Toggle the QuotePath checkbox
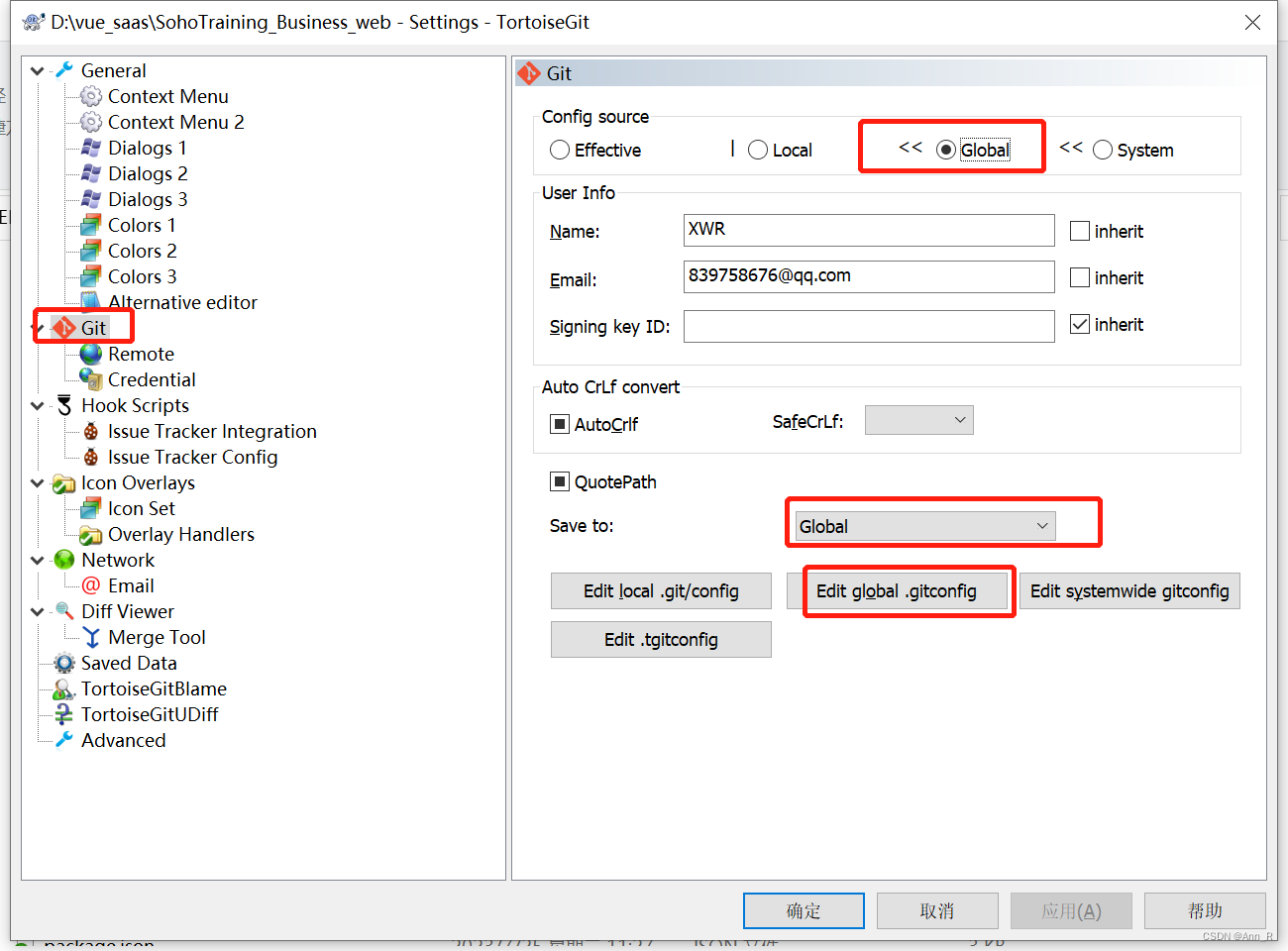The height and width of the screenshot is (951, 1288). point(560,481)
